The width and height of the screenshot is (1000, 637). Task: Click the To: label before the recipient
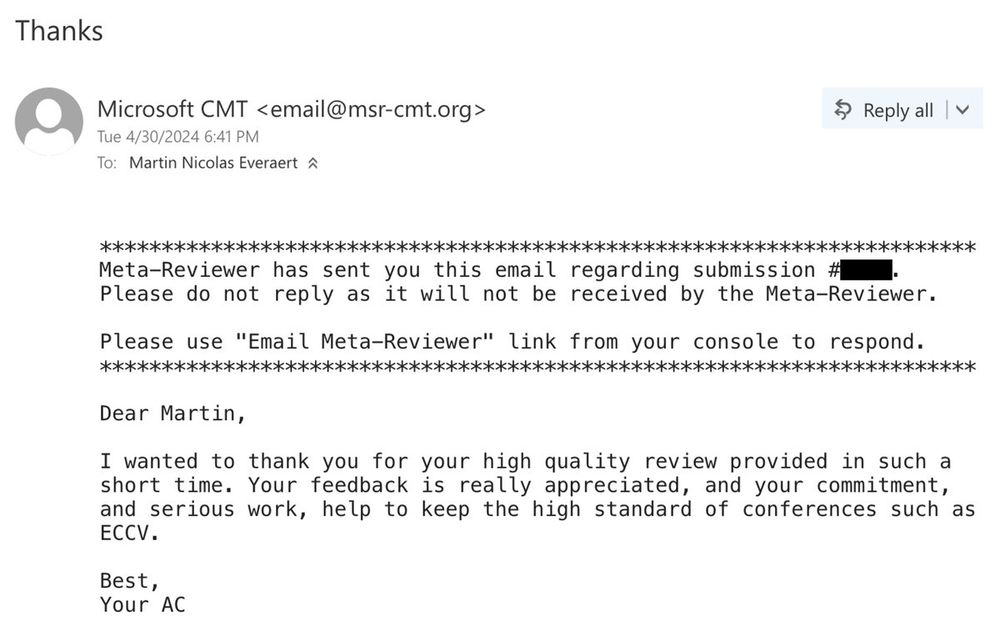tap(107, 163)
